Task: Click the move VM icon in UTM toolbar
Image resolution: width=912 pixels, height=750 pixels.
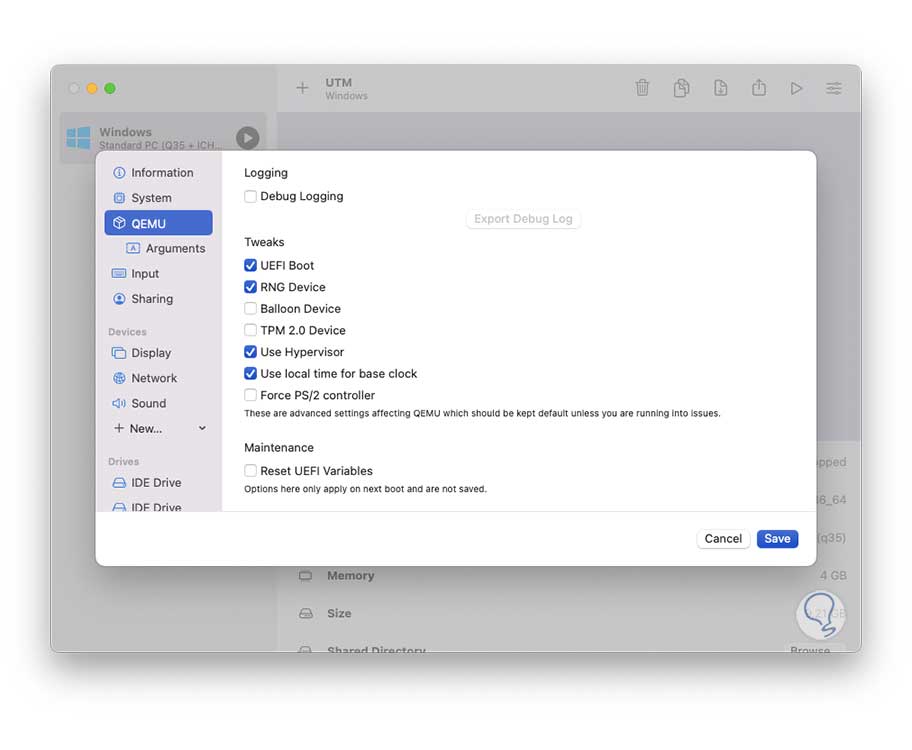Action: [721, 88]
